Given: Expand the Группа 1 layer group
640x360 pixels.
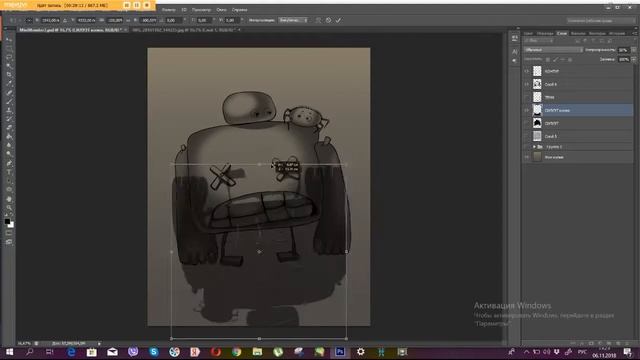Looking at the screenshot, I should coord(534,147).
